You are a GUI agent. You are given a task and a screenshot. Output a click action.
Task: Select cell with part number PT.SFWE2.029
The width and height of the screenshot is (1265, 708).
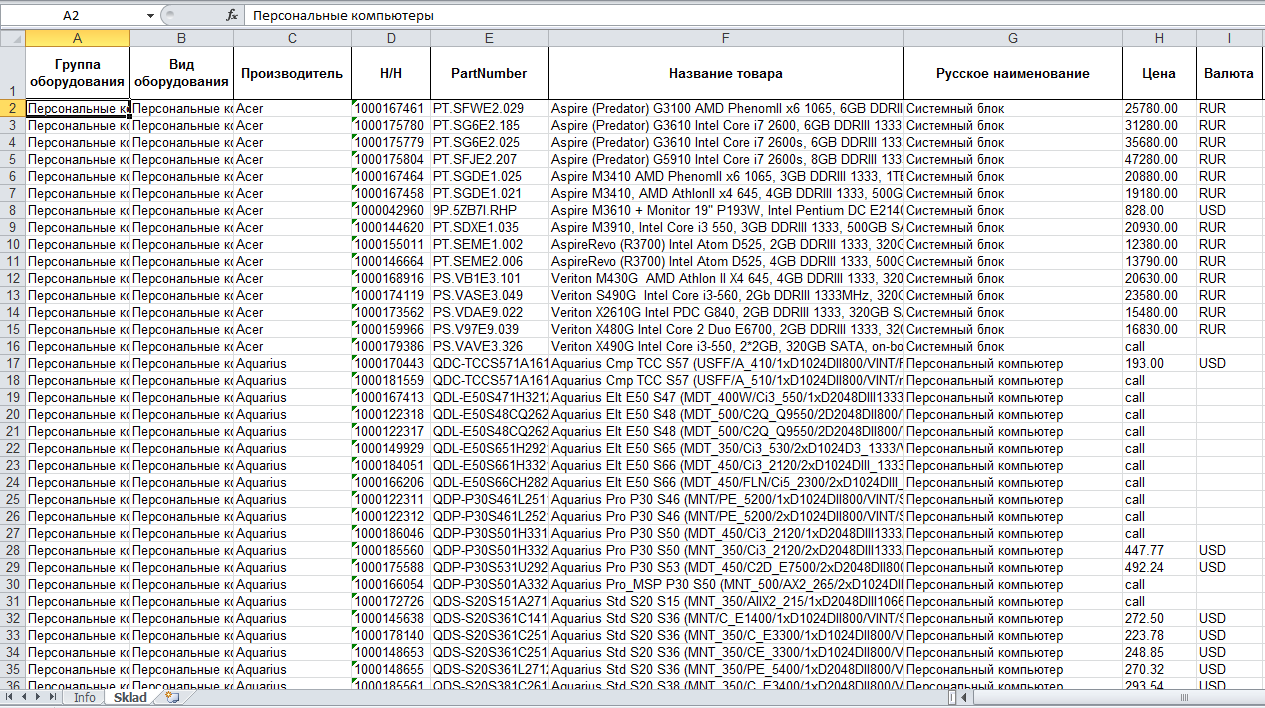489,108
